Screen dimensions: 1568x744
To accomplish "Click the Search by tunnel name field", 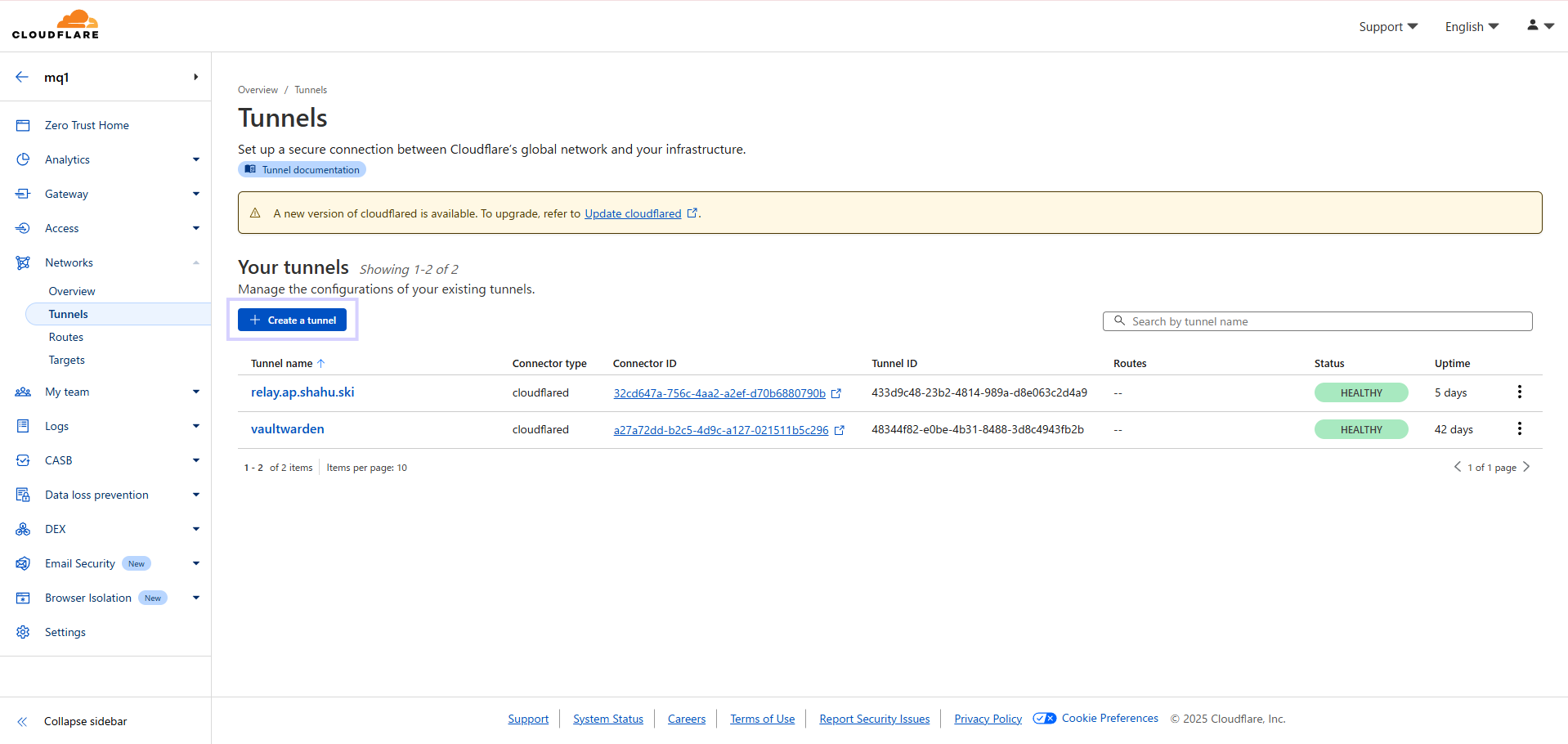I will (1317, 321).
